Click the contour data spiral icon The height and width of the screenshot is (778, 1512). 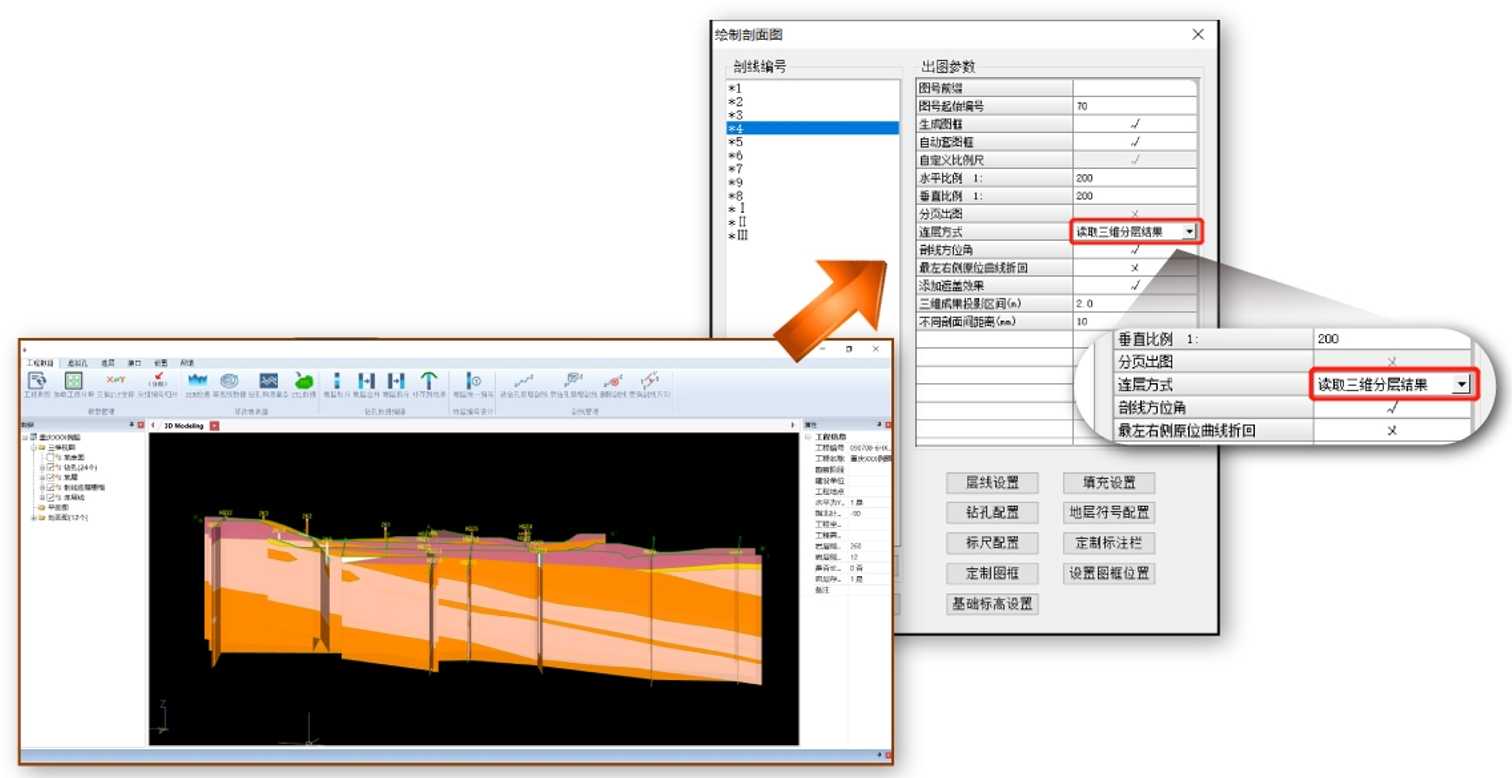point(230,381)
